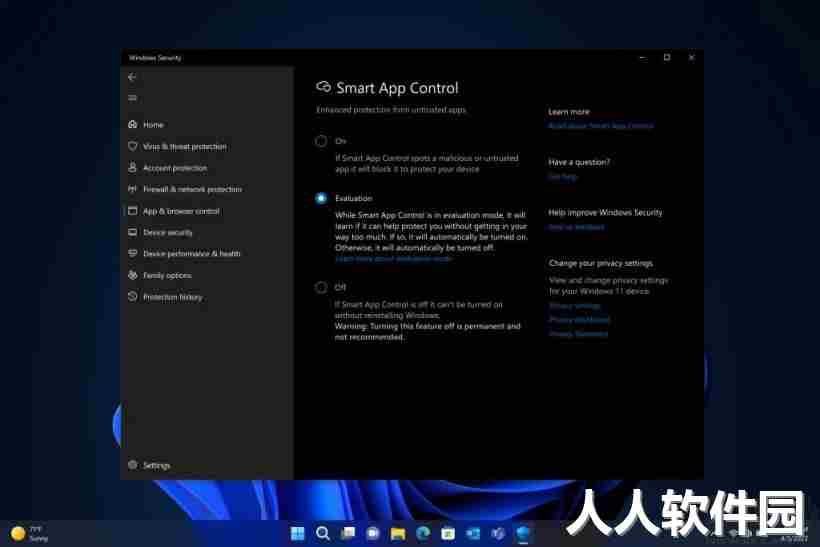Select the On radio button

pyautogui.click(x=321, y=141)
